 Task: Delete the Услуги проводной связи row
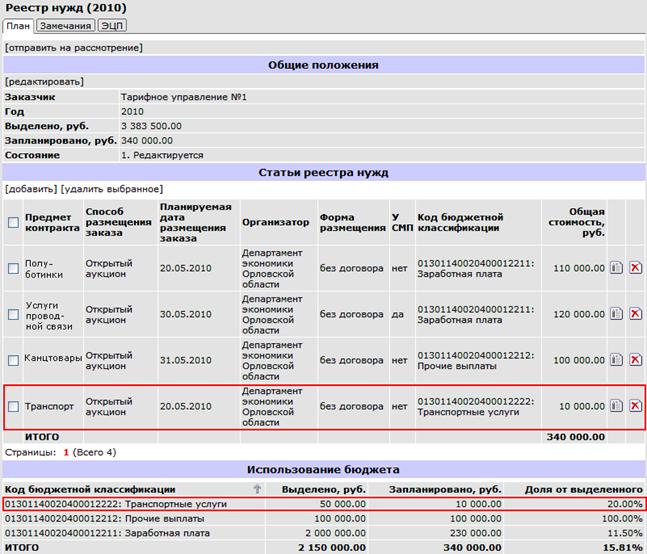tap(635, 314)
